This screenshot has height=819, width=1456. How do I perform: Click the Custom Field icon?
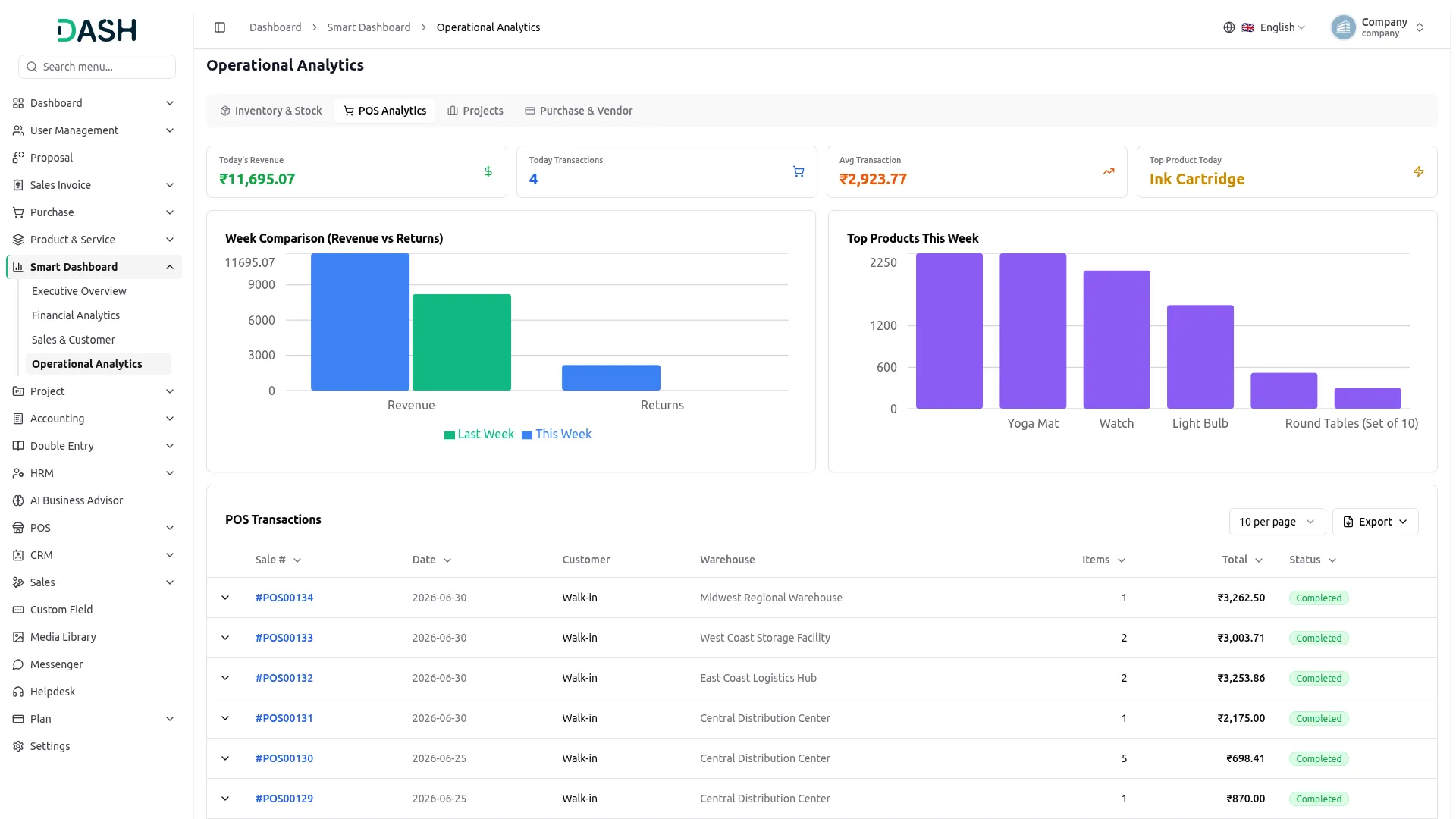click(x=18, y=610)
